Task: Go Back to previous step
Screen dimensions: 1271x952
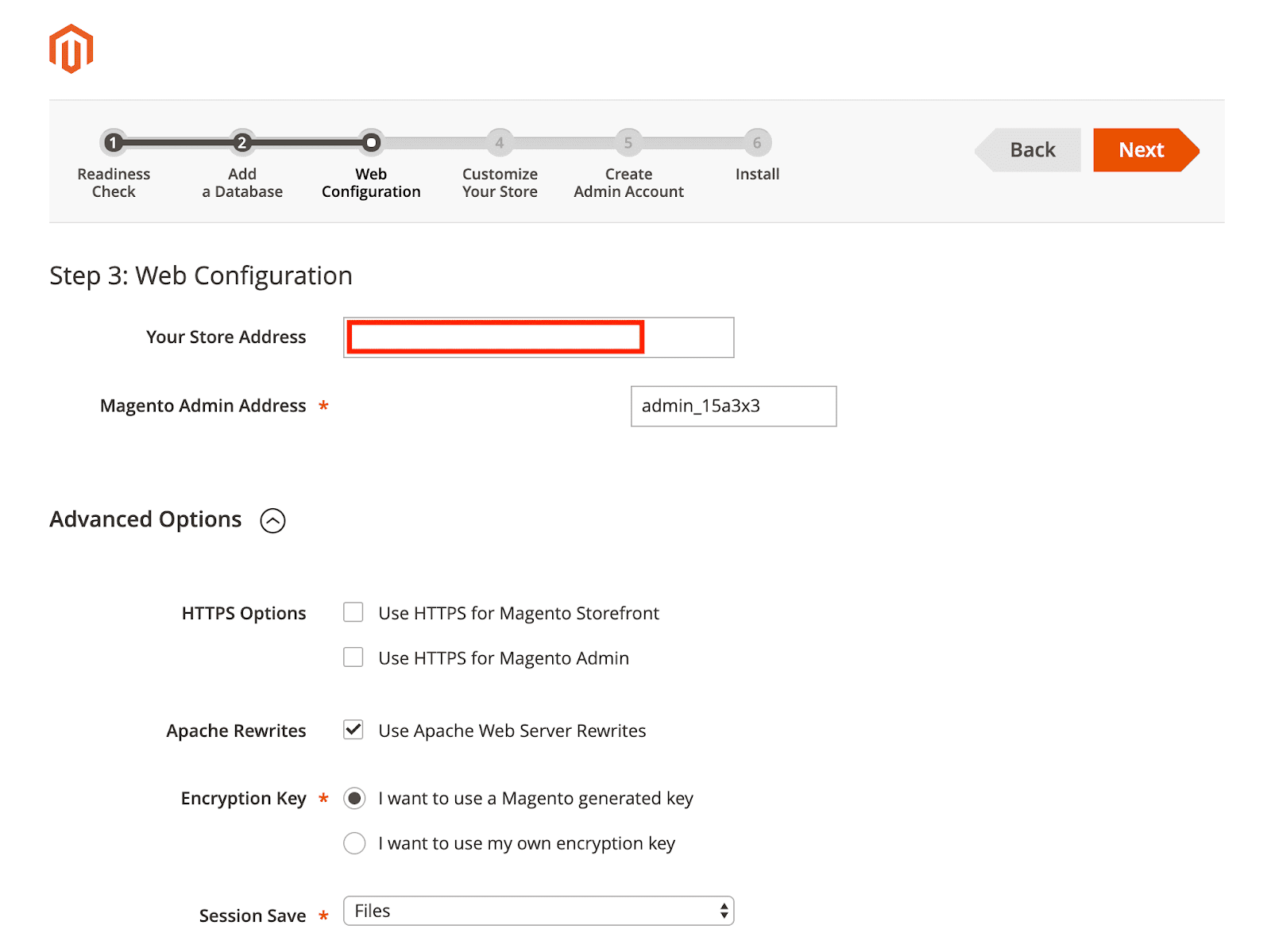Action: [1028, 150]
